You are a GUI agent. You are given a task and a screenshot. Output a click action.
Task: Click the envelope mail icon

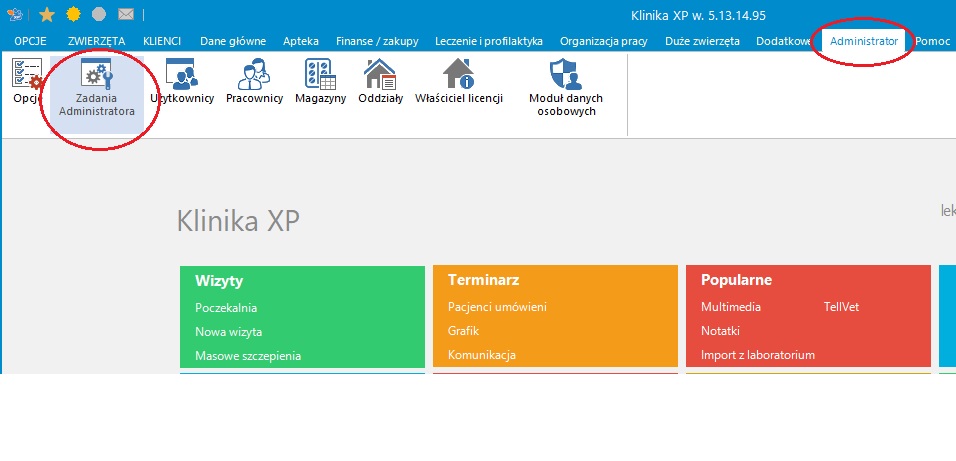pos(126,14)
